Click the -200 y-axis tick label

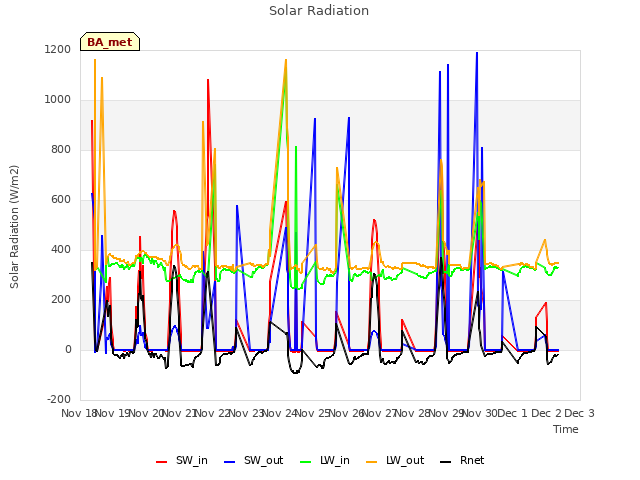[x=59, y=400]
